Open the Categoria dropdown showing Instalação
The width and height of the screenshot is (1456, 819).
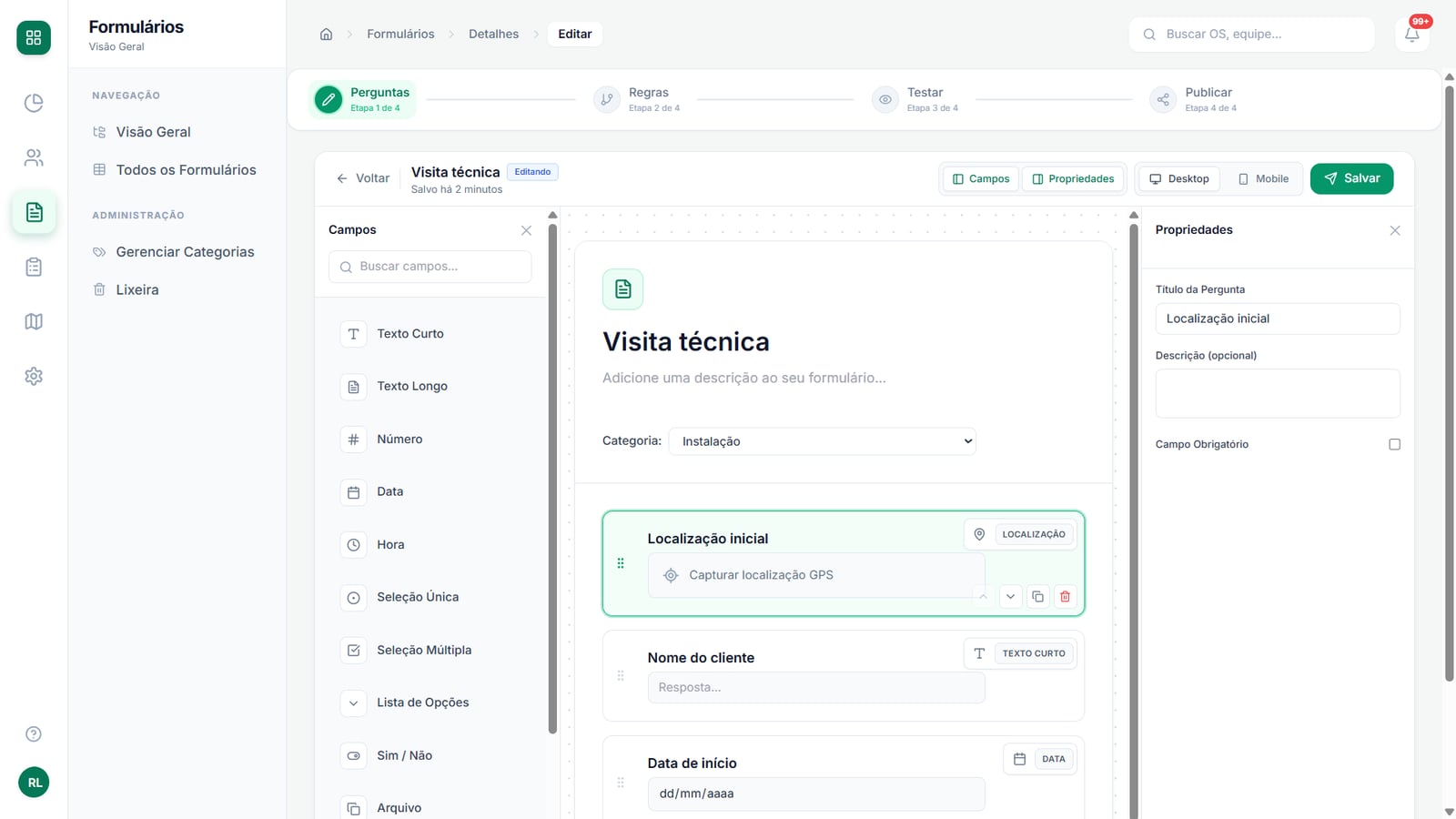coord(823,441)
